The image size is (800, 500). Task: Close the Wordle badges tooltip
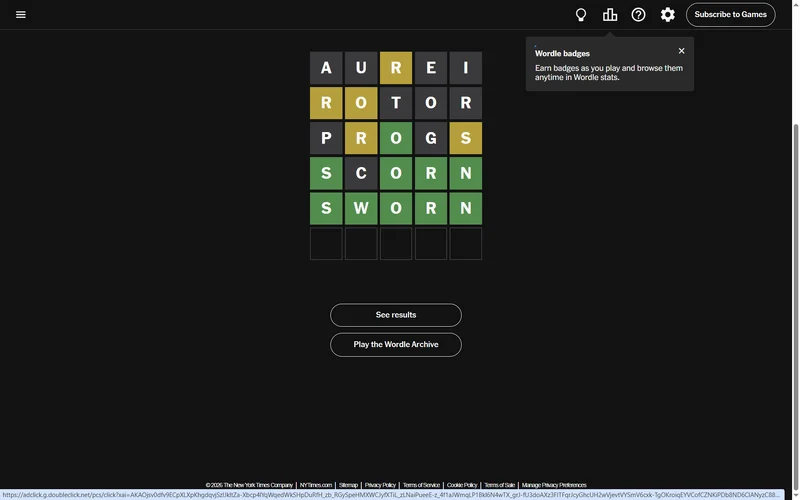[682, 51]
